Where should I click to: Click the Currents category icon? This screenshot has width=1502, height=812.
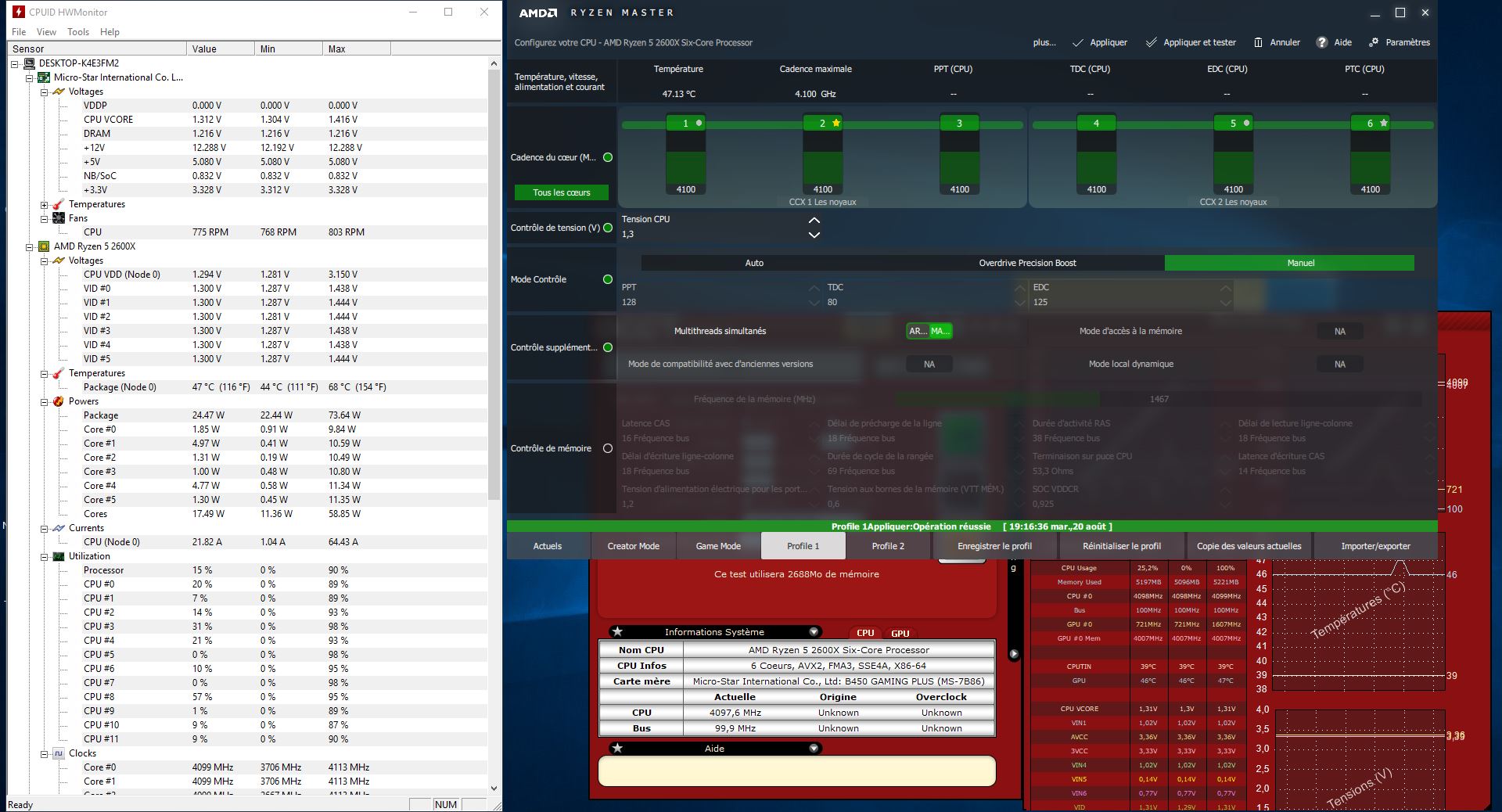tap(59, 528)
